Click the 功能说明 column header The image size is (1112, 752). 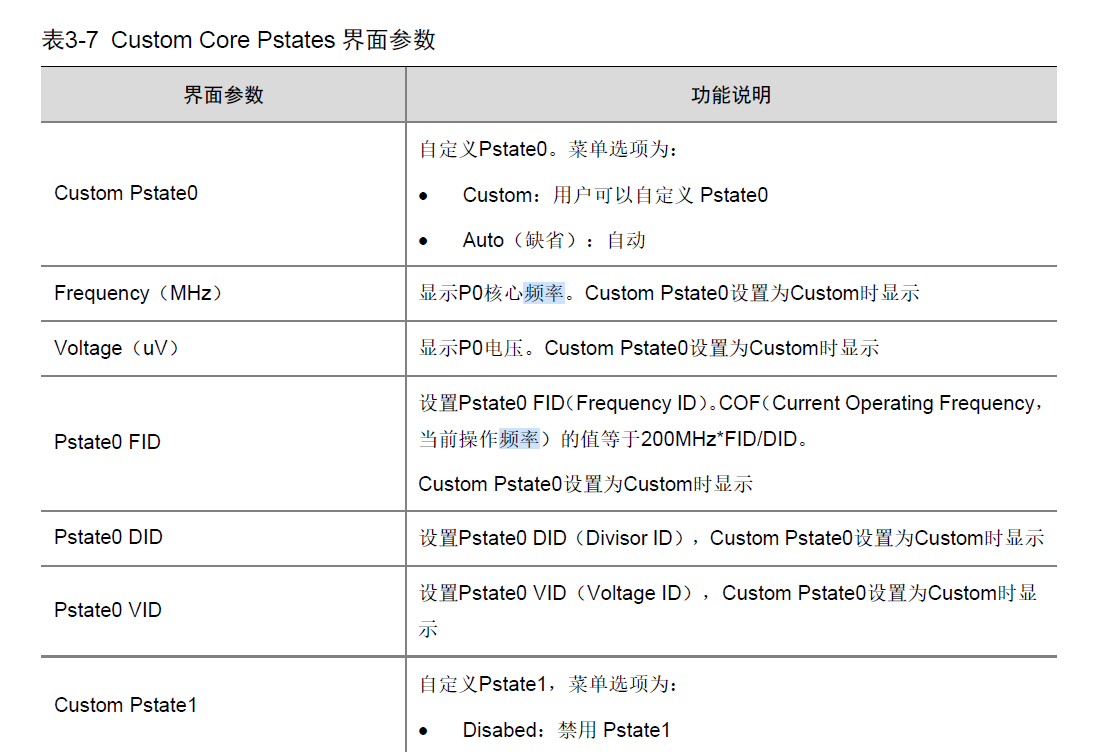731,95
